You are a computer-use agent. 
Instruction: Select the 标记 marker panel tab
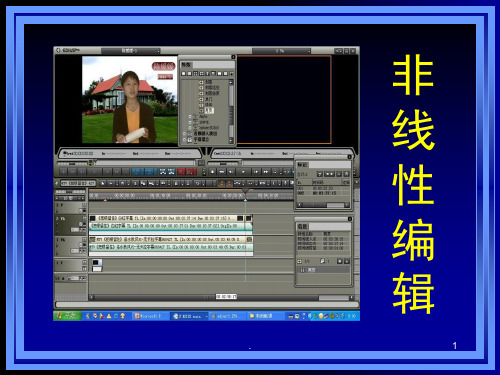pyautogui.click(x=302, y=165)
